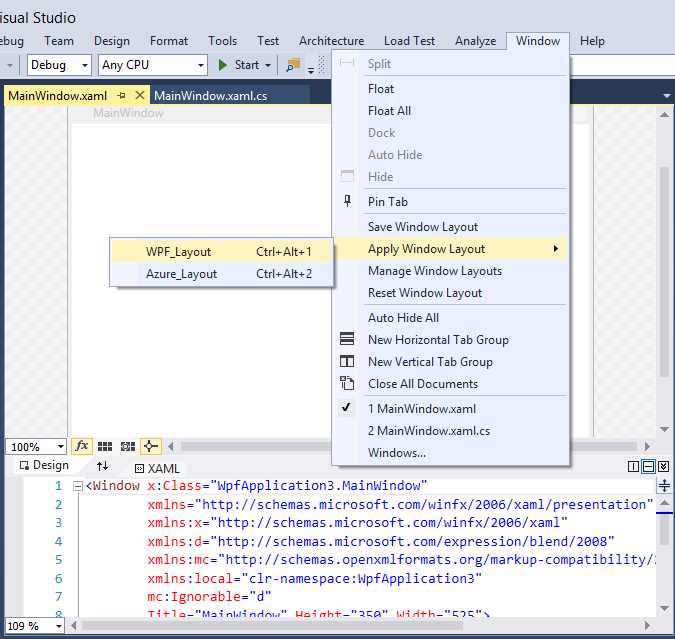Toggle snap to gridlines icon
Screen dimensions: 675x639
128,447
